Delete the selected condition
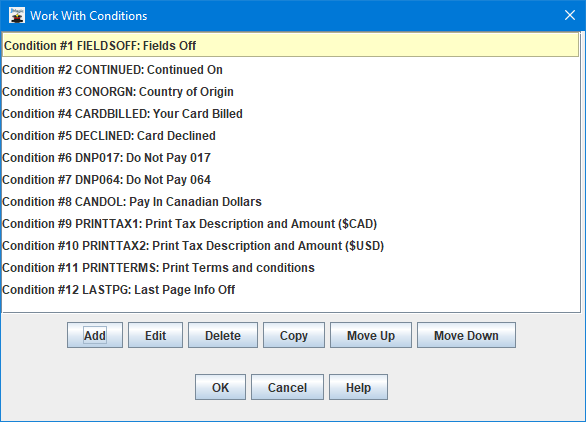Screen dimensions: 586x422 (x=223, y=335)
